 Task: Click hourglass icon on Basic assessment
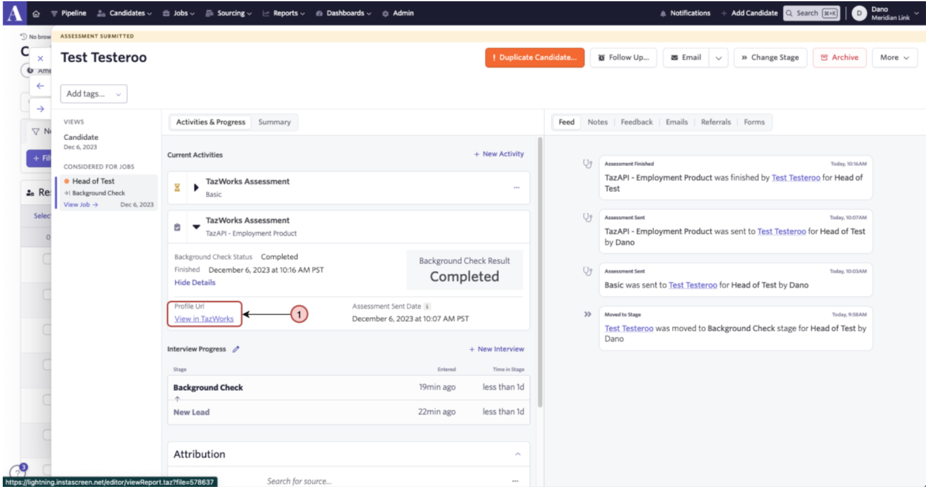tap(177, 188)
